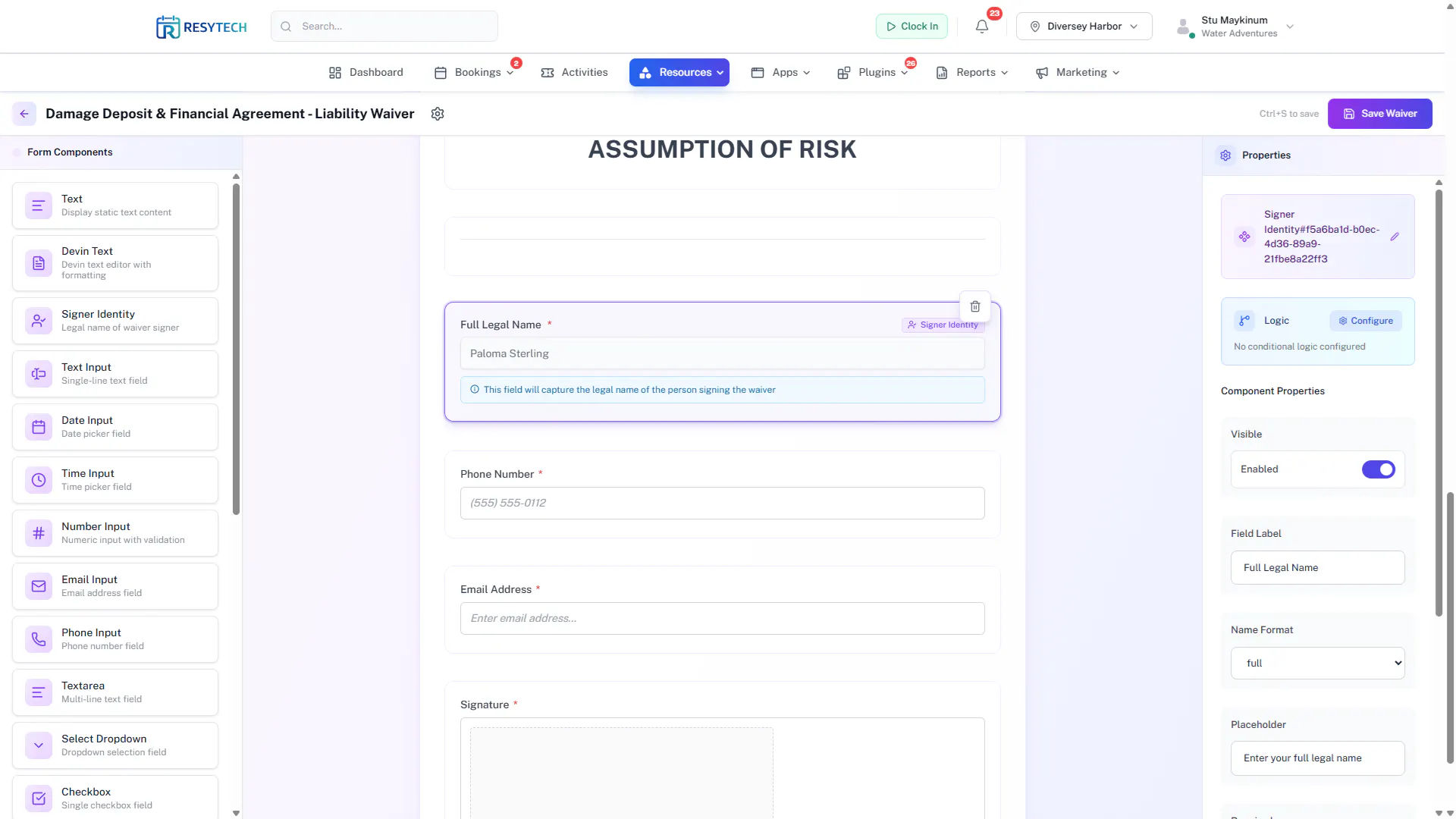Click the Placeholder input field
1456x819 pixels.
pyautogui.click(x=1317, y=758)
